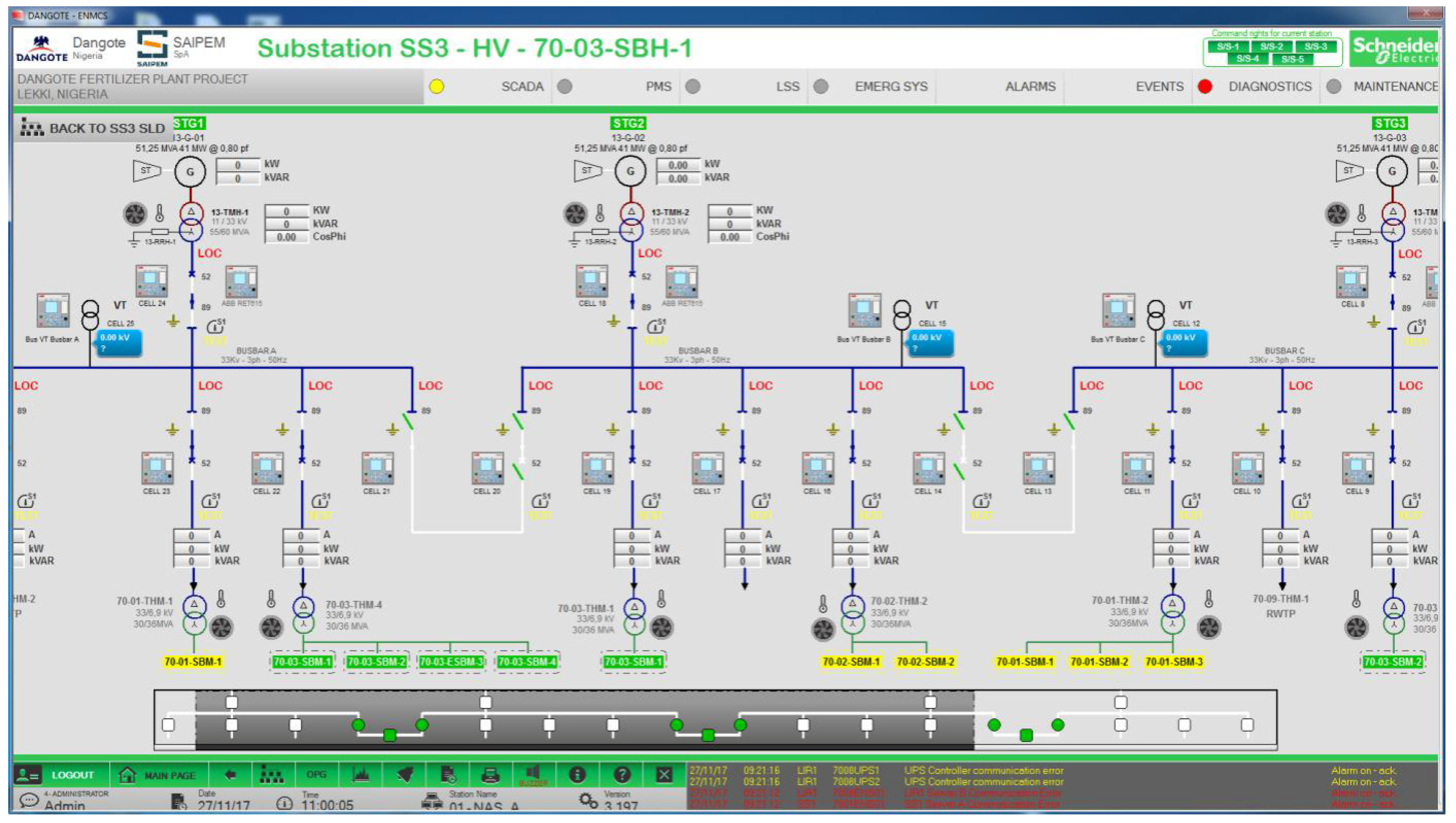Open network hierarchy icon next to OPG
This screenshot has width=1456, height=823.
271,775
